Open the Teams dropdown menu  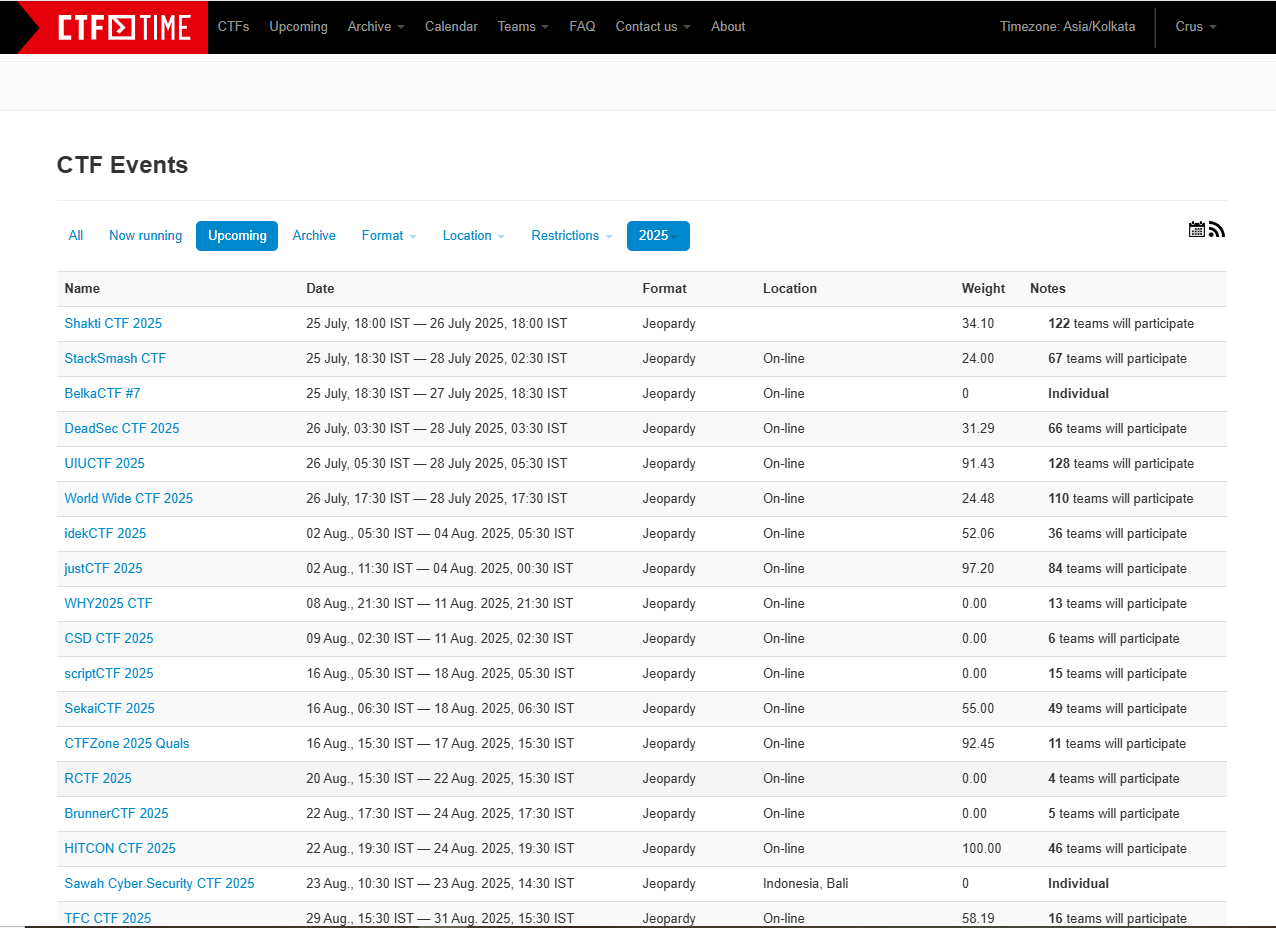523,27
